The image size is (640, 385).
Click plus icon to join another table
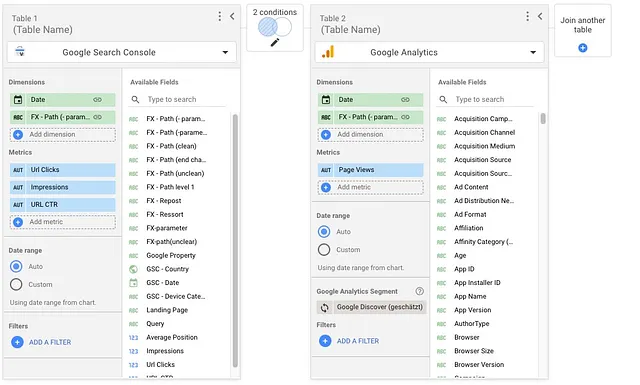tap(582, 48)
